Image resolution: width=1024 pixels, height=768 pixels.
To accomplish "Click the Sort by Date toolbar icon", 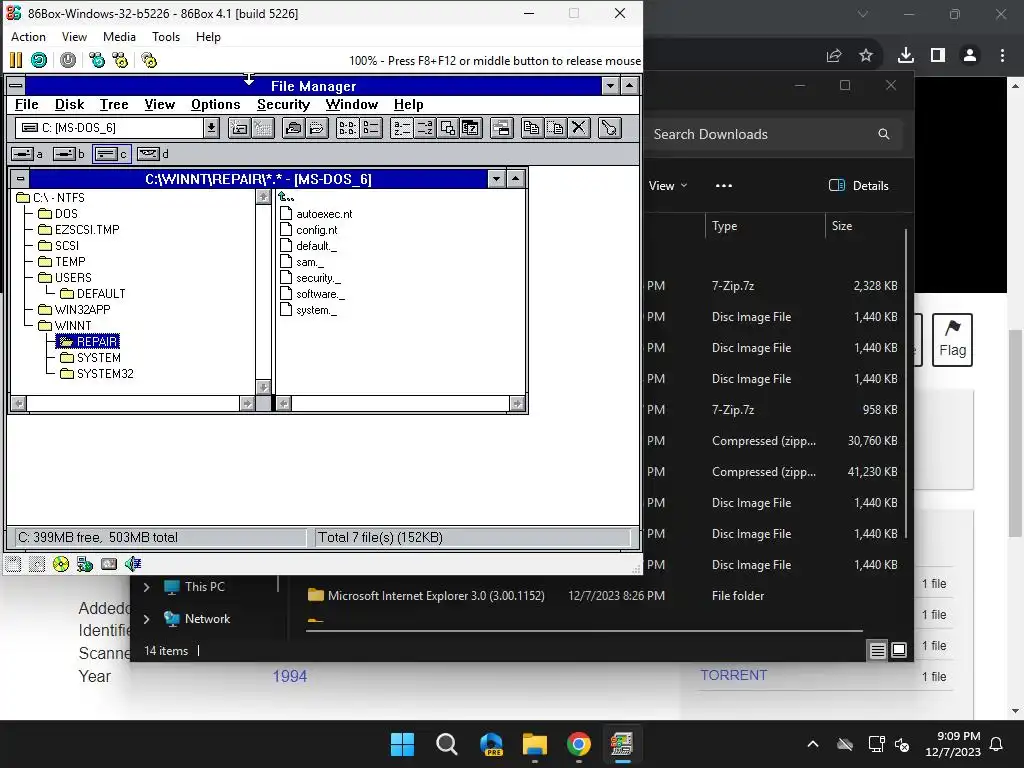I will [x=471, y=128].
